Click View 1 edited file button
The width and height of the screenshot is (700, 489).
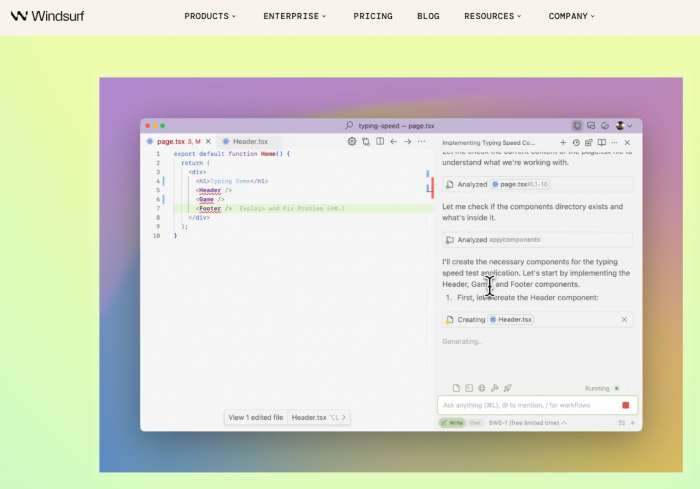[256, 417]
